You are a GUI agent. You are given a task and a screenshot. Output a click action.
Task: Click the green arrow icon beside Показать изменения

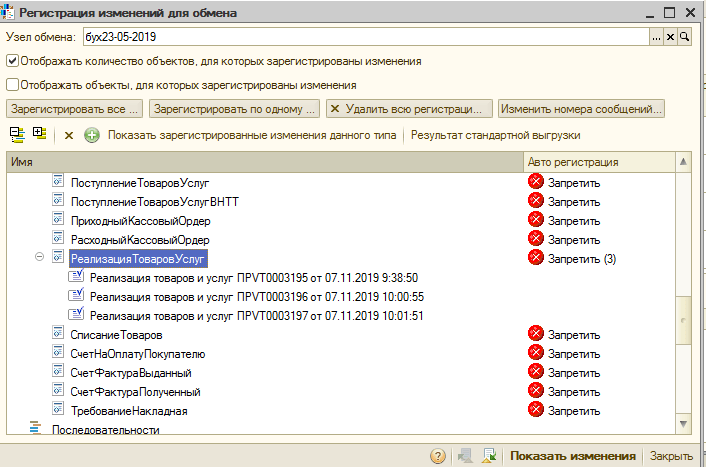tap(489, 456)
